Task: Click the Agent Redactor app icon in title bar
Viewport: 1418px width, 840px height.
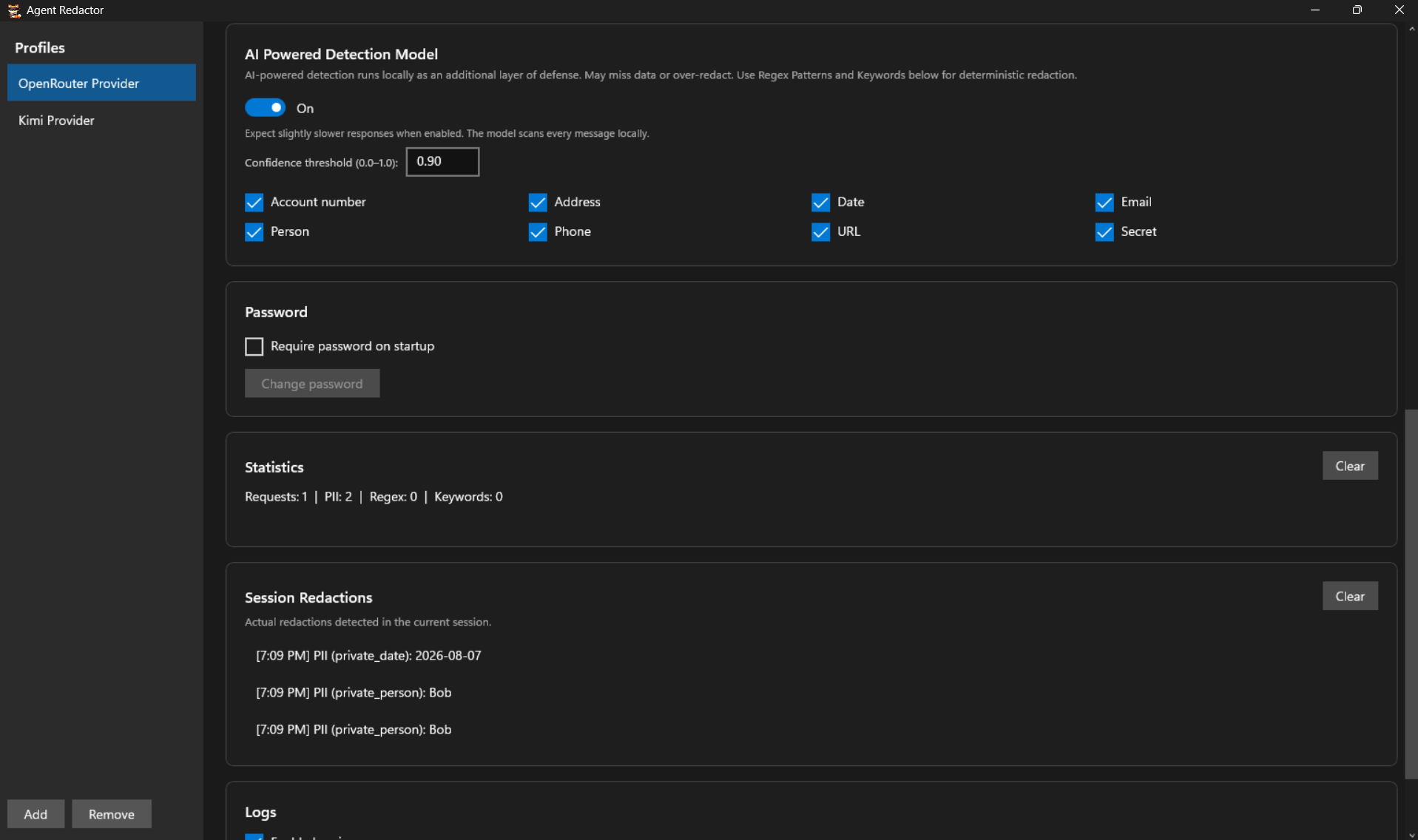Action: click(13, 10)
